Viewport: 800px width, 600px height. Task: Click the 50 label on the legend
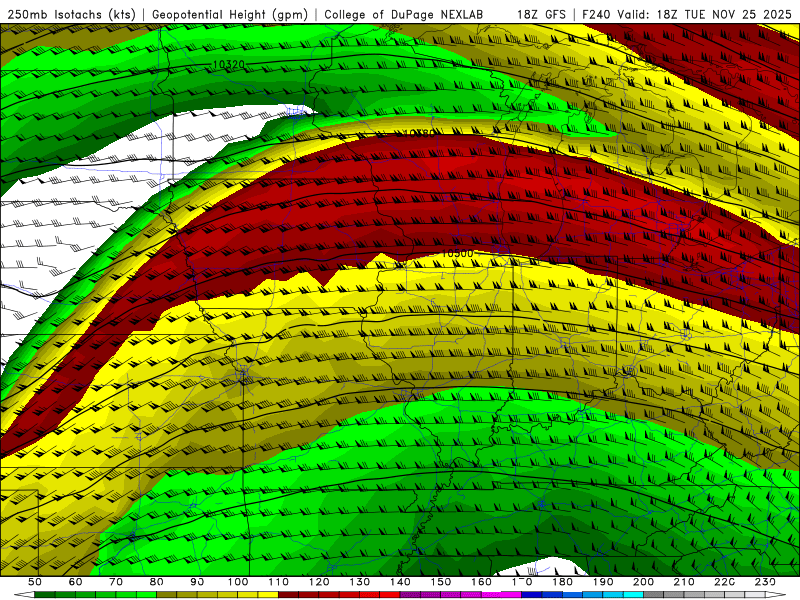pos(34,582)
